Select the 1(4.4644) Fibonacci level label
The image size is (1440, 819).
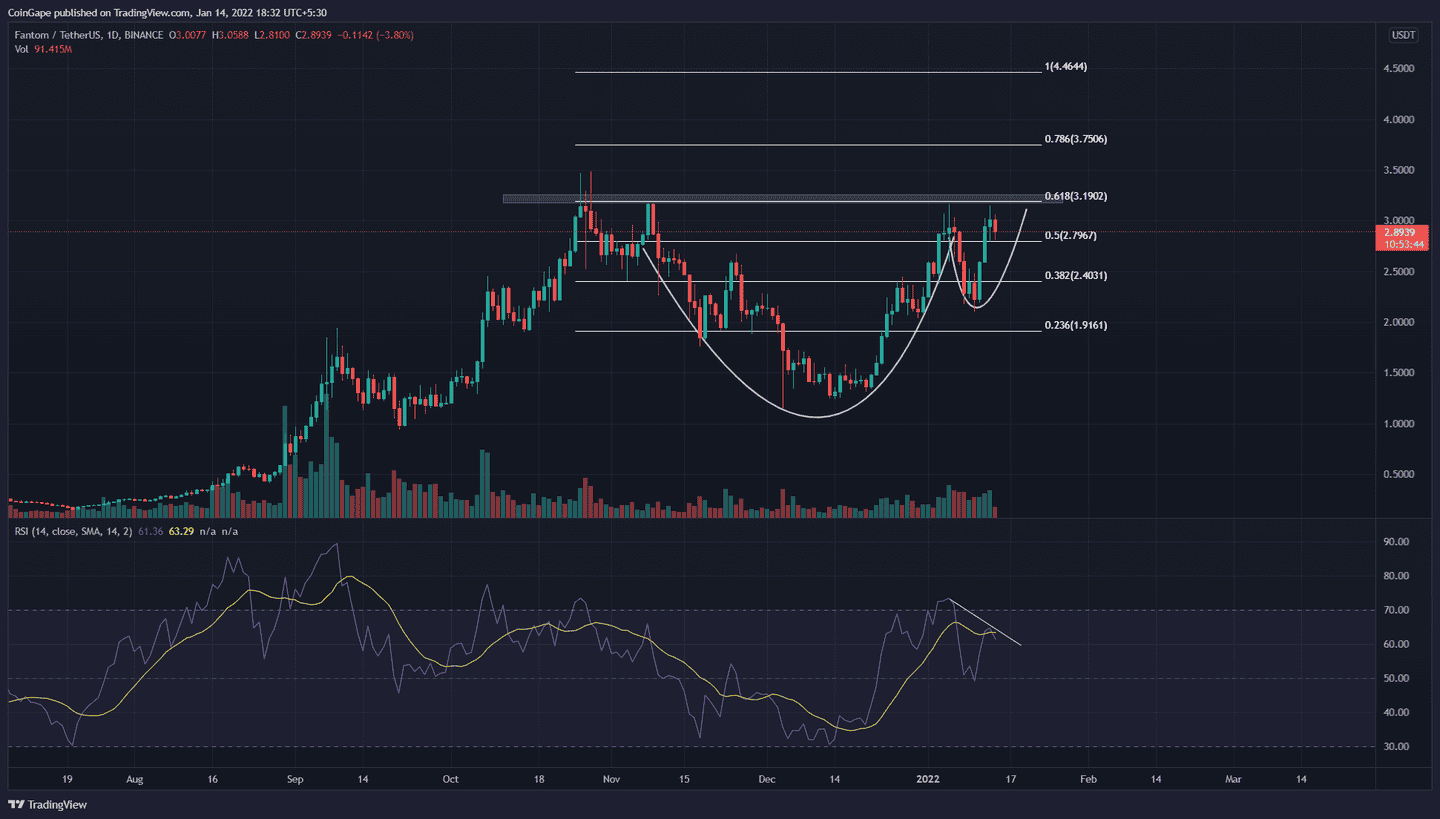pos(1065,67)
